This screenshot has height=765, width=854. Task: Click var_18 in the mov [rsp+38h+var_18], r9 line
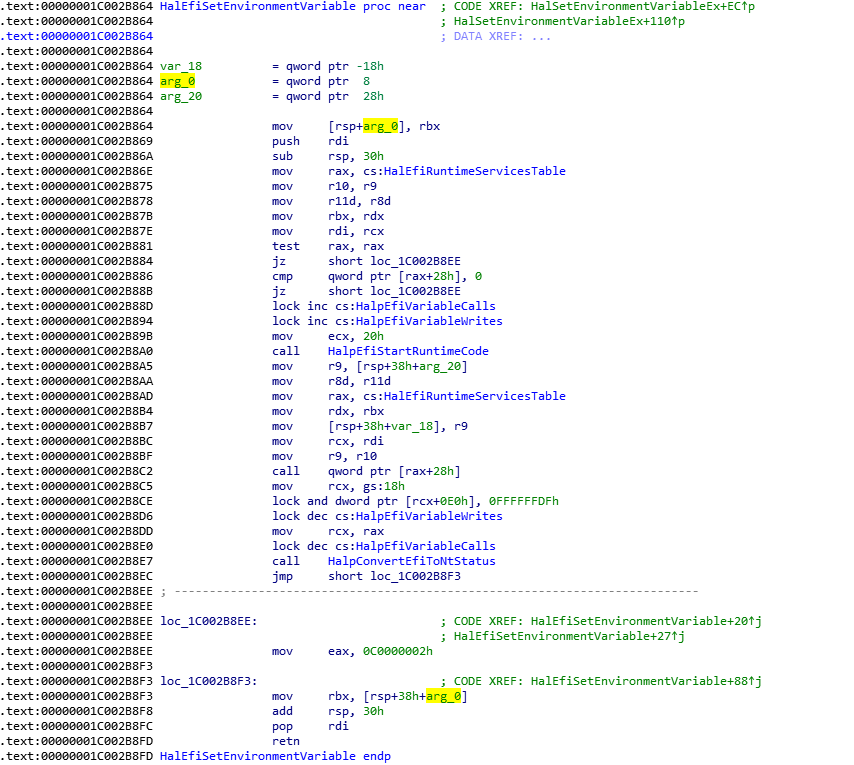coord(412,426)
